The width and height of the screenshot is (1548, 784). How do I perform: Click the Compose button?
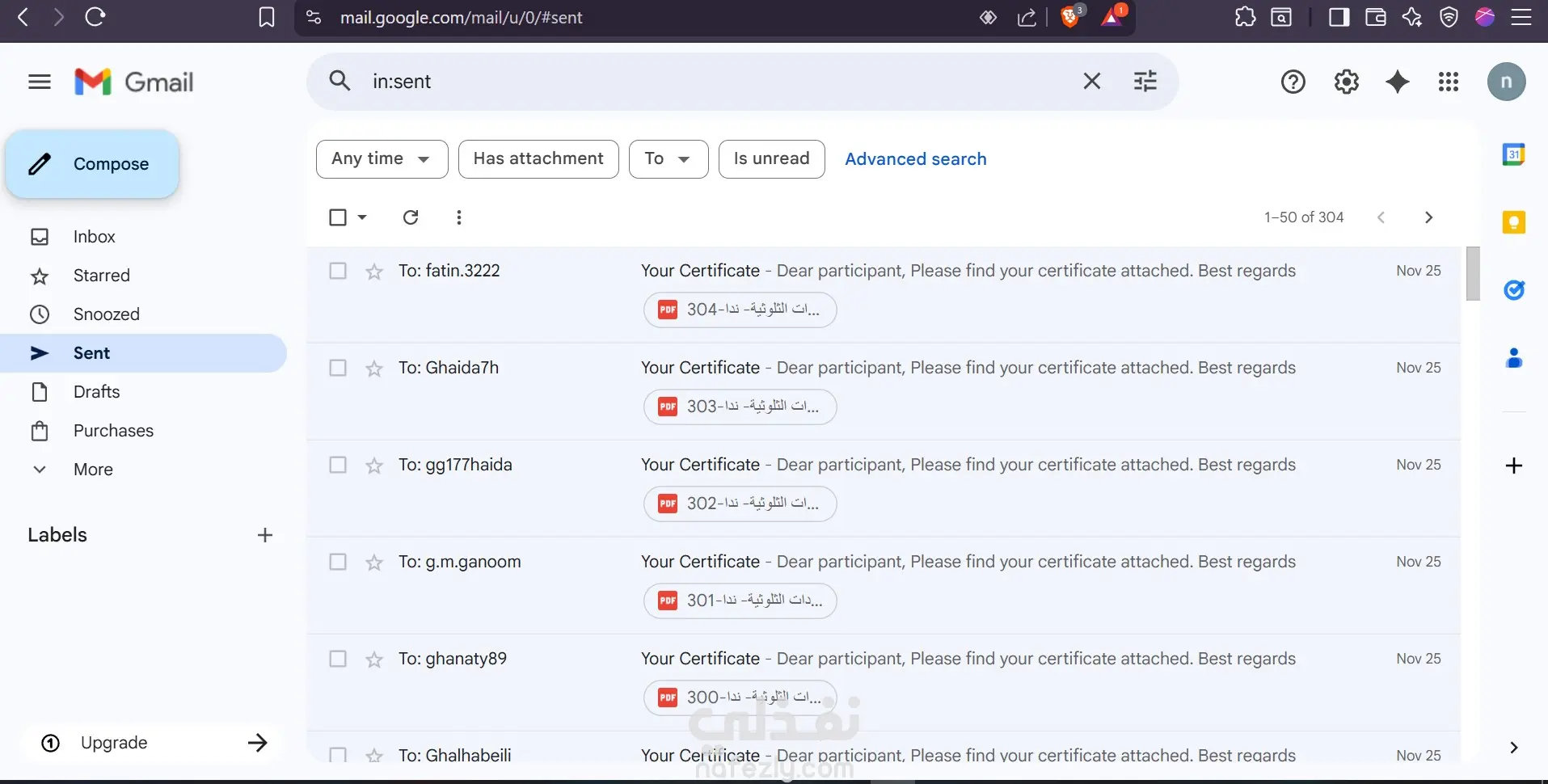pyautogui.click(x=92, y=164)
